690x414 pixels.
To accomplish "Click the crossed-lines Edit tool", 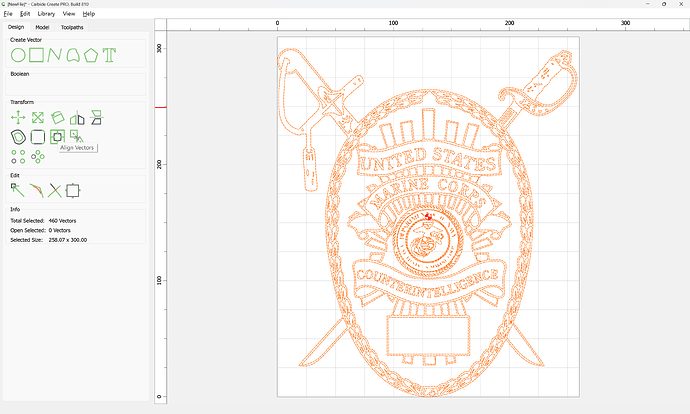I will (55, 191).
